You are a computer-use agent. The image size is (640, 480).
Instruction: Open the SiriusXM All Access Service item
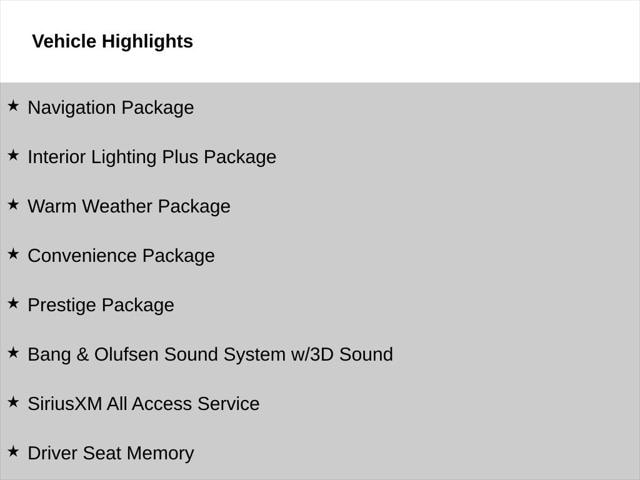(x=144, y=404)
